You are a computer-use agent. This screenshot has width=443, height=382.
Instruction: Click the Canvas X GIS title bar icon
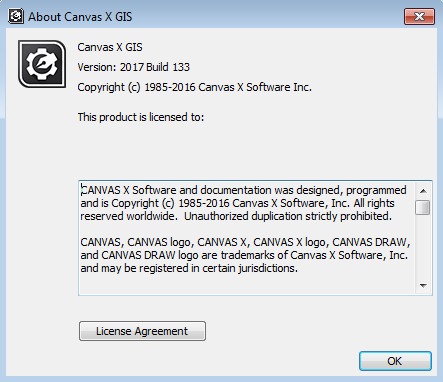tap(16, 16)
